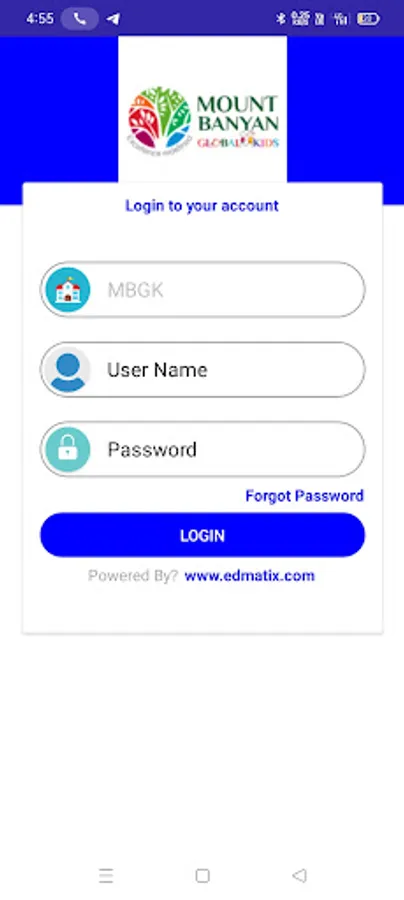
Task: Tap the battery indicator icon
Action: click(368, 19)
